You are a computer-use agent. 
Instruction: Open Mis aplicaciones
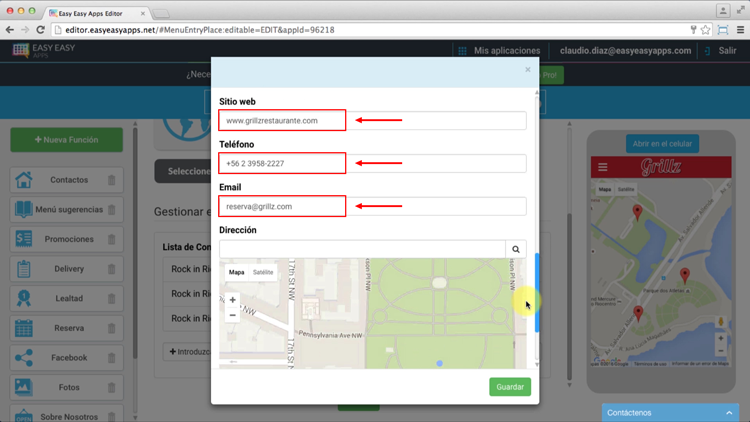[499, 51]
